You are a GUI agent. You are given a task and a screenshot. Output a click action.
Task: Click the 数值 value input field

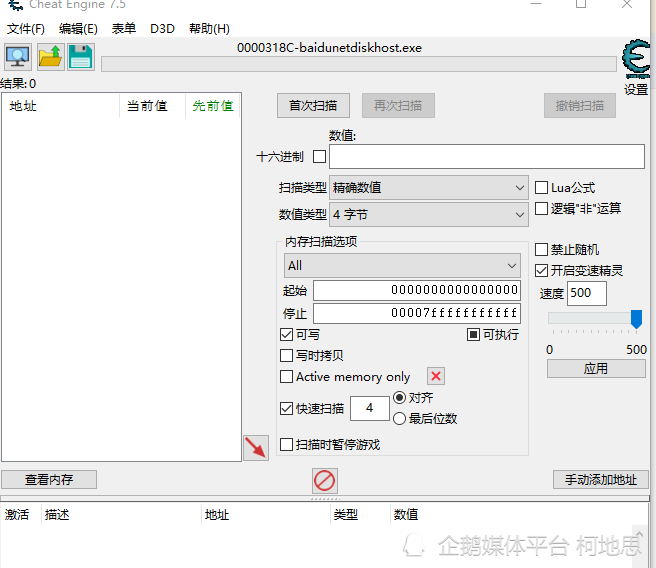click(487, 157)
